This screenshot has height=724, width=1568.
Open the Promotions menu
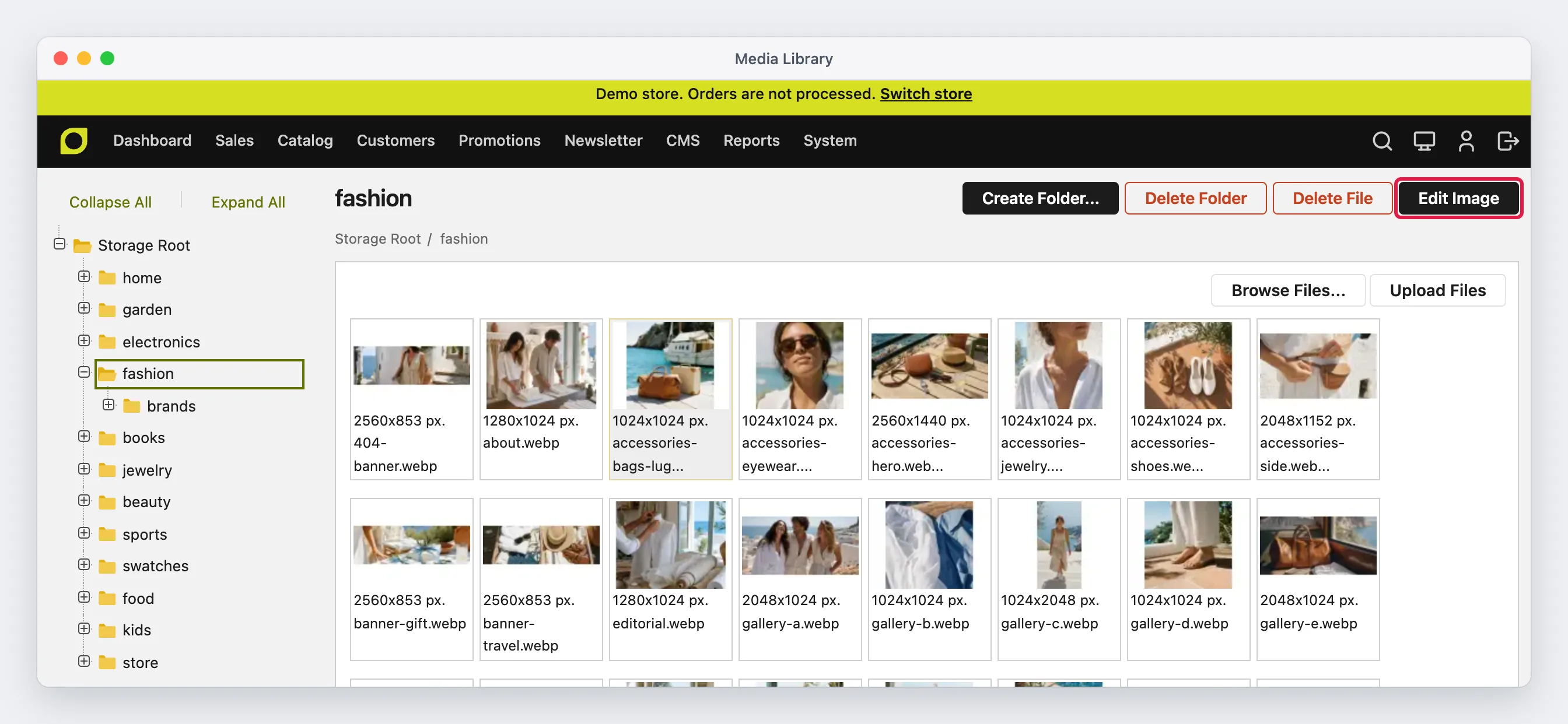[499, 140]
